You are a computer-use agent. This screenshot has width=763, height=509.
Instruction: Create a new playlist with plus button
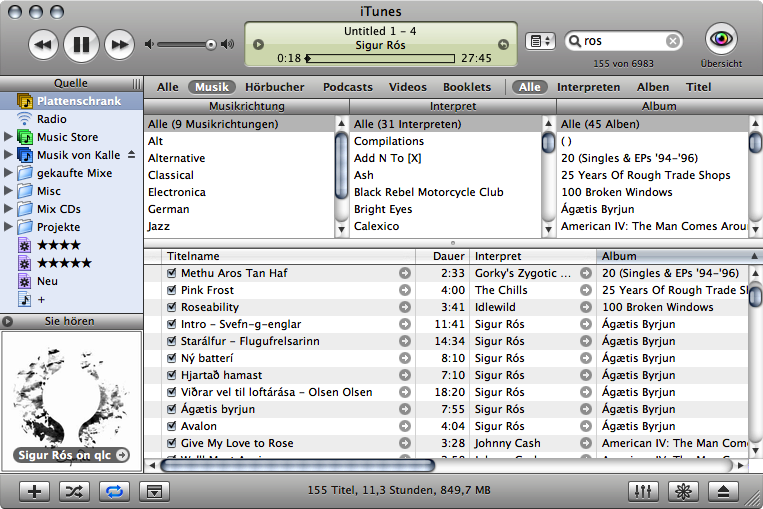34,491
